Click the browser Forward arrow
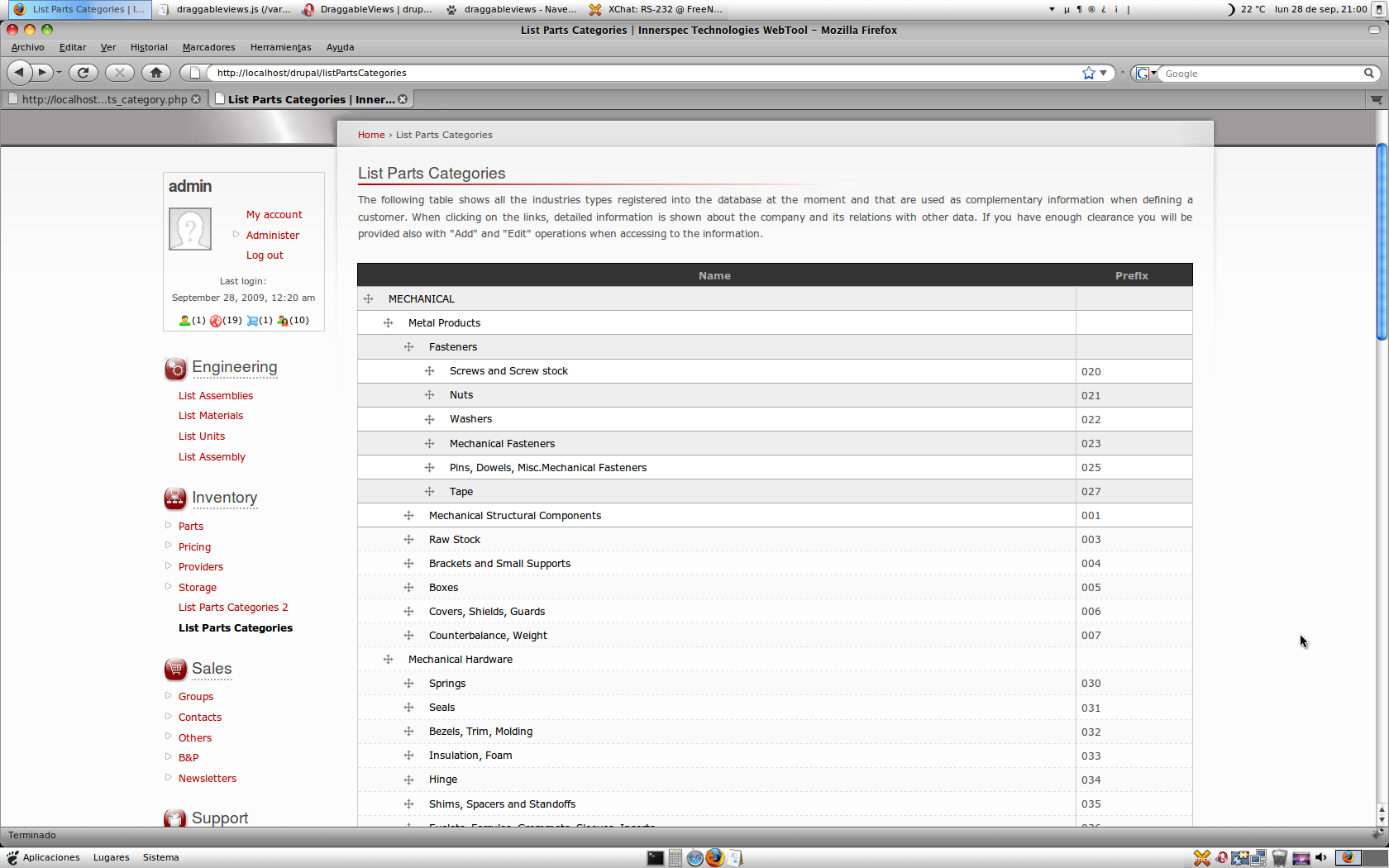This screenshot has height=868, width=1389. tap(42, 73)
